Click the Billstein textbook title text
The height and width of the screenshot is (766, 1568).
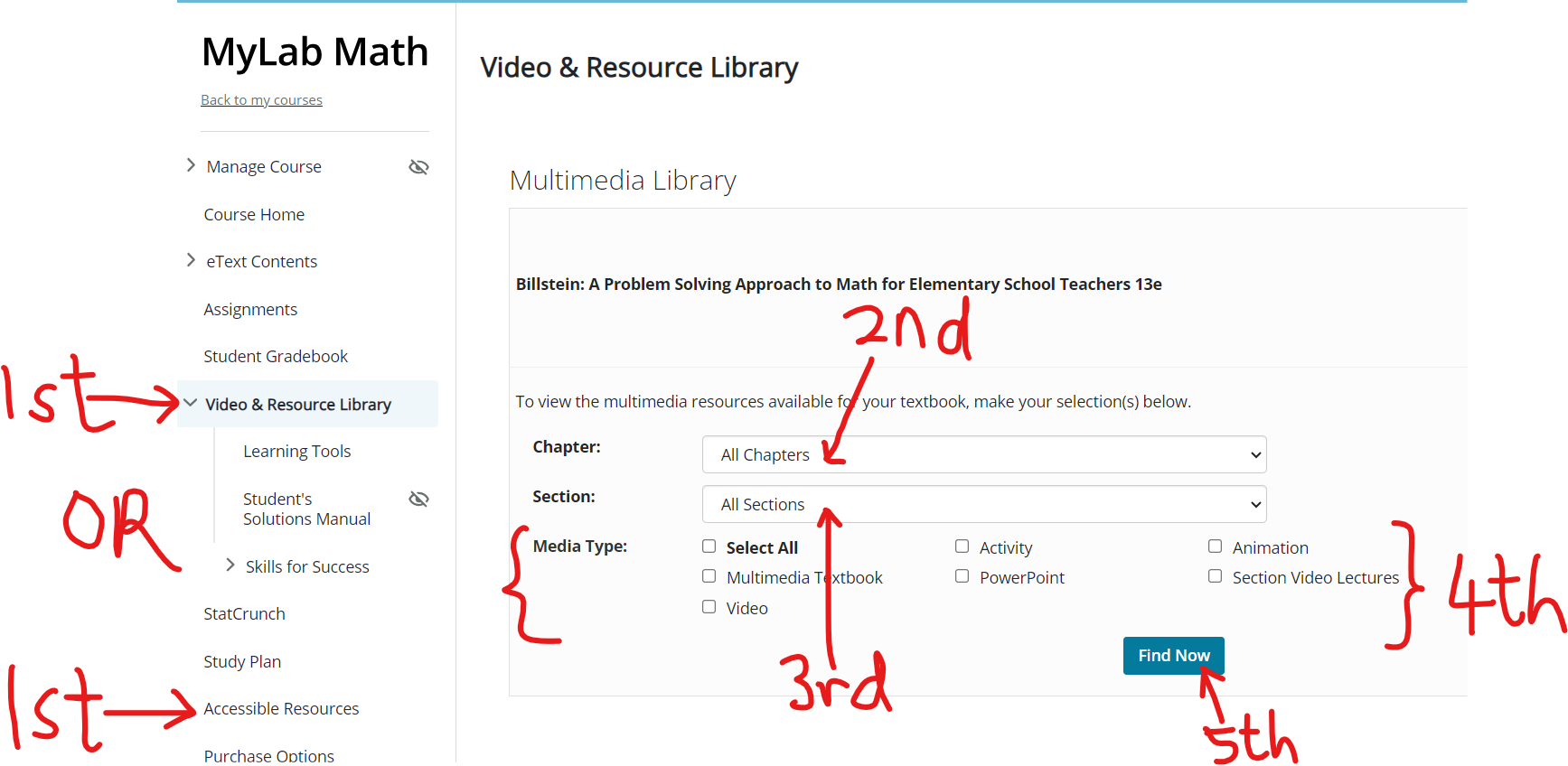point(839,285)
